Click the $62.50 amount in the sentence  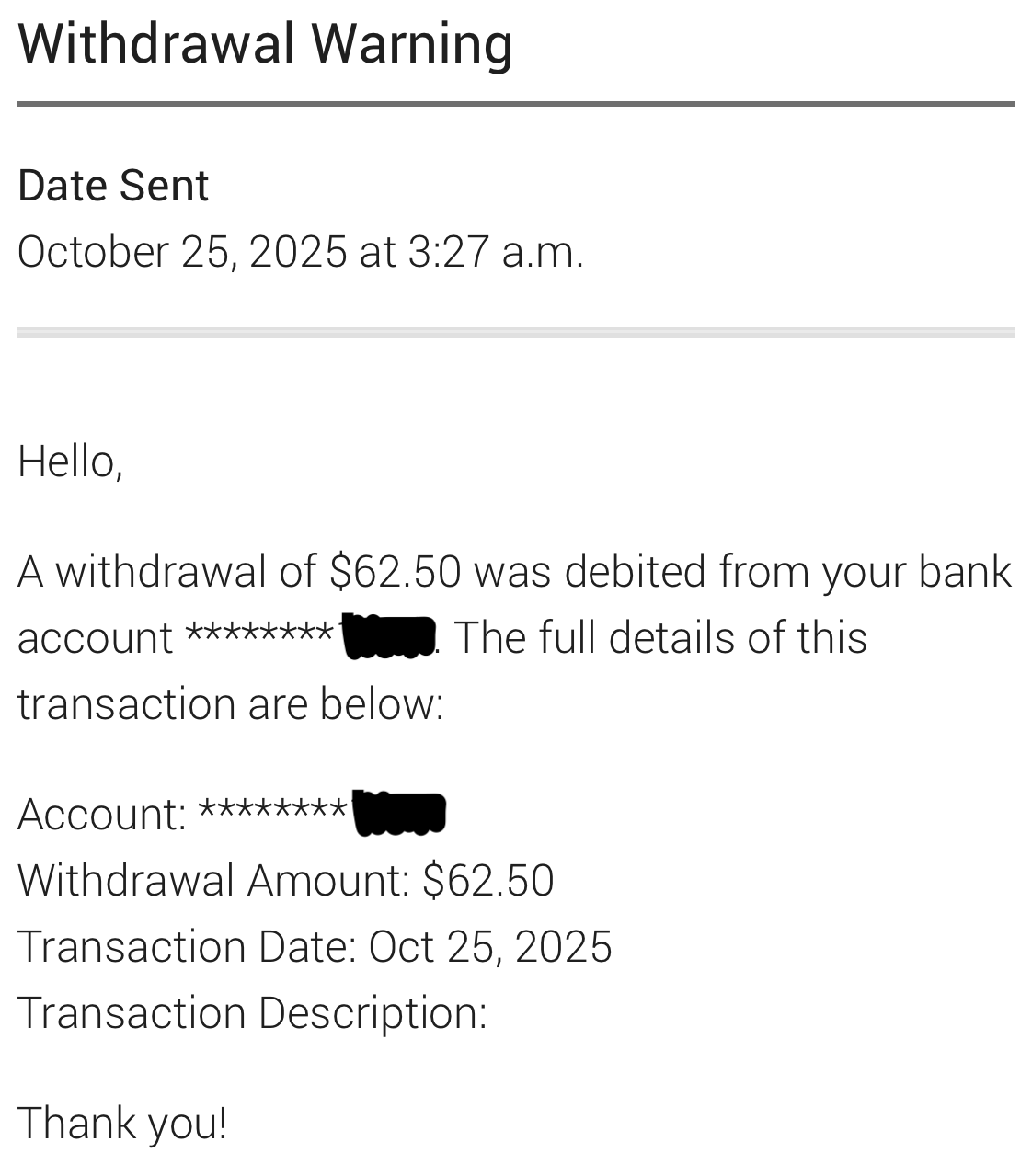pyautogui.click(x=396, y=571)
